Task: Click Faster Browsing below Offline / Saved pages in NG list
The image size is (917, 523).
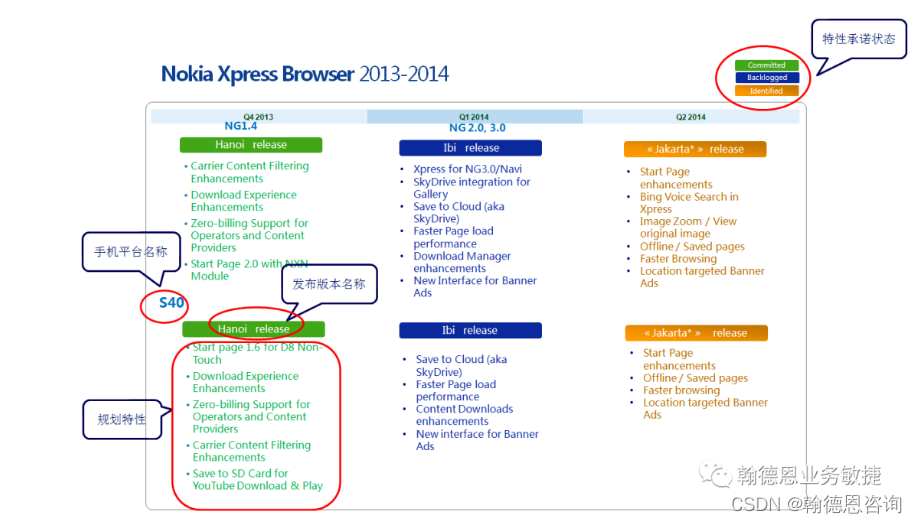Action: [678, 259]
